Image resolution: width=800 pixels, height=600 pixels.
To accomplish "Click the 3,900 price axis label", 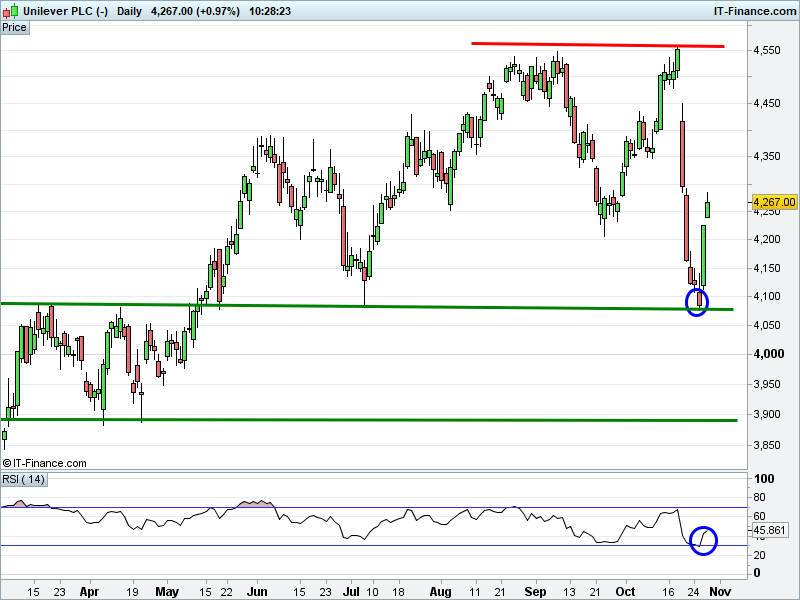I will 767,414.
